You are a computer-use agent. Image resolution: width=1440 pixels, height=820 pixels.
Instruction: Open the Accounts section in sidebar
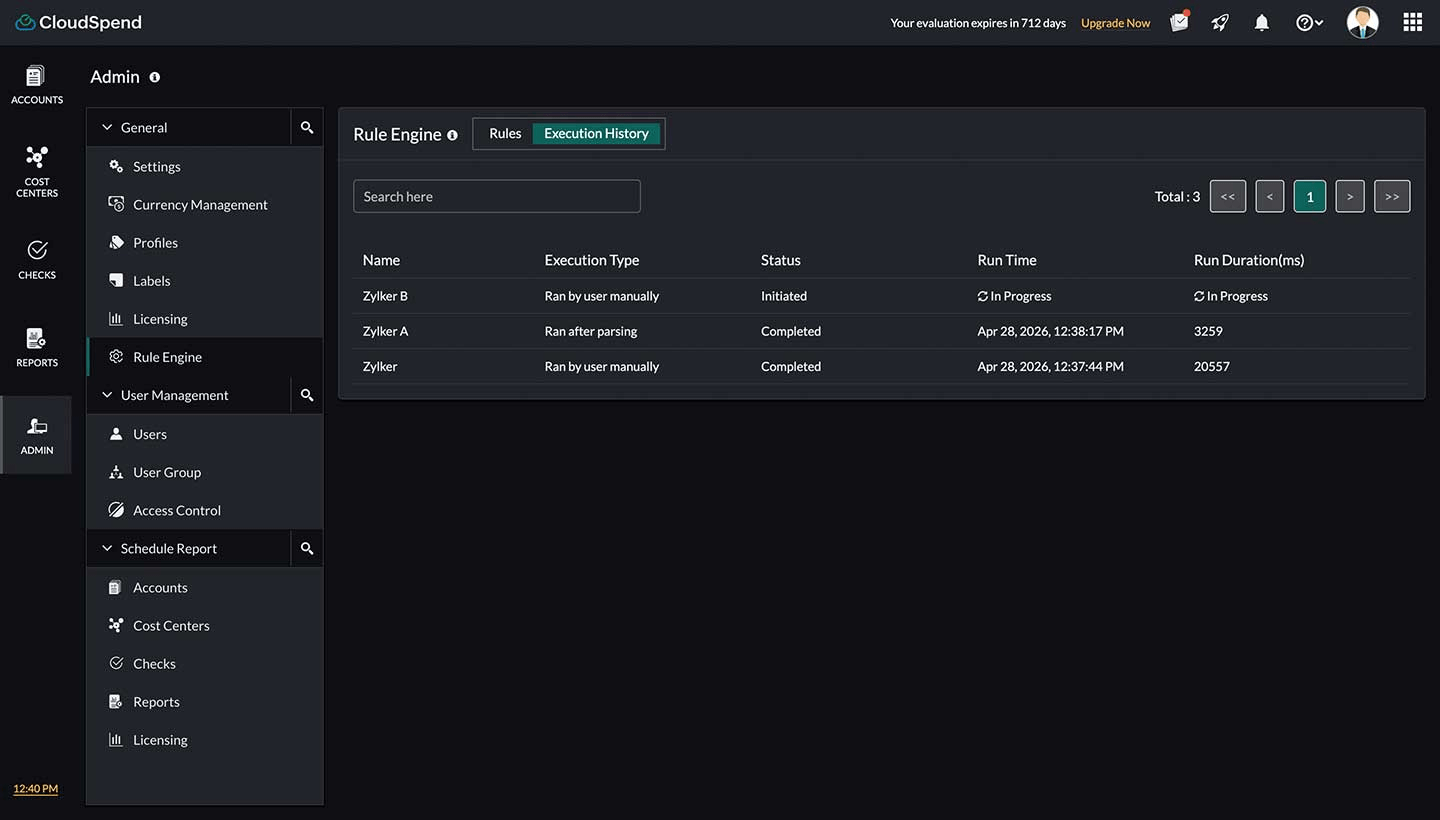[x=36, y=85]
